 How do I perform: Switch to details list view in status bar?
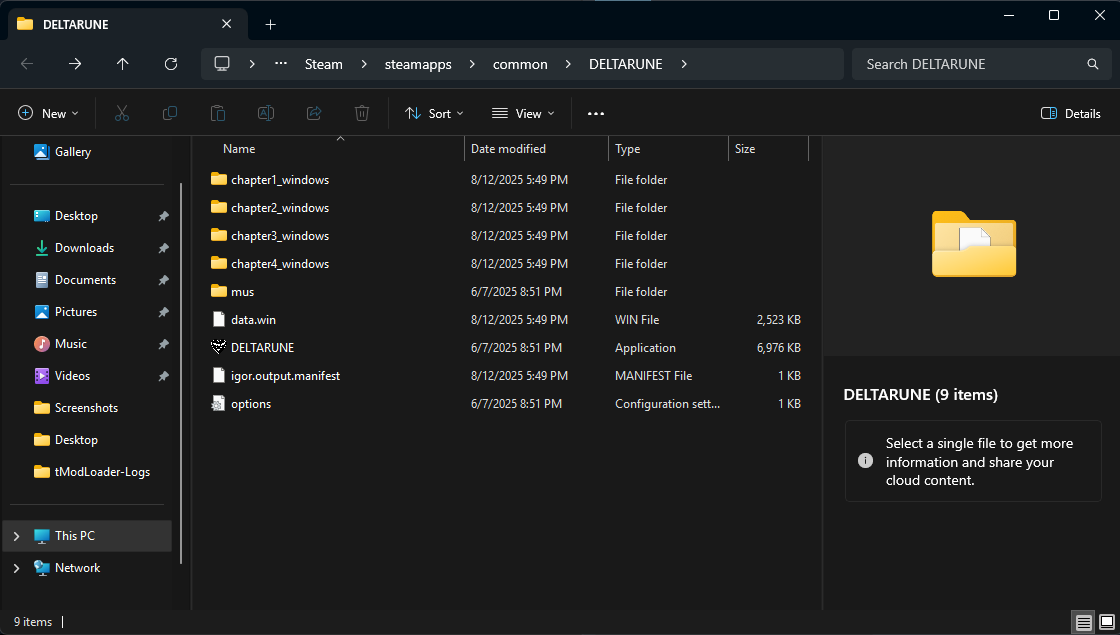[1084, 622]
